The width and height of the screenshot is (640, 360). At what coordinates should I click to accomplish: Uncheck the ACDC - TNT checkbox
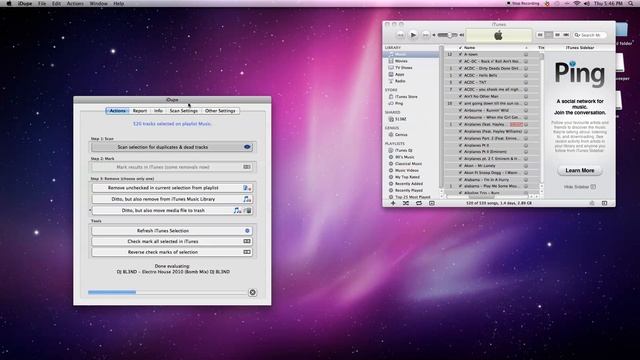[460, 82]
